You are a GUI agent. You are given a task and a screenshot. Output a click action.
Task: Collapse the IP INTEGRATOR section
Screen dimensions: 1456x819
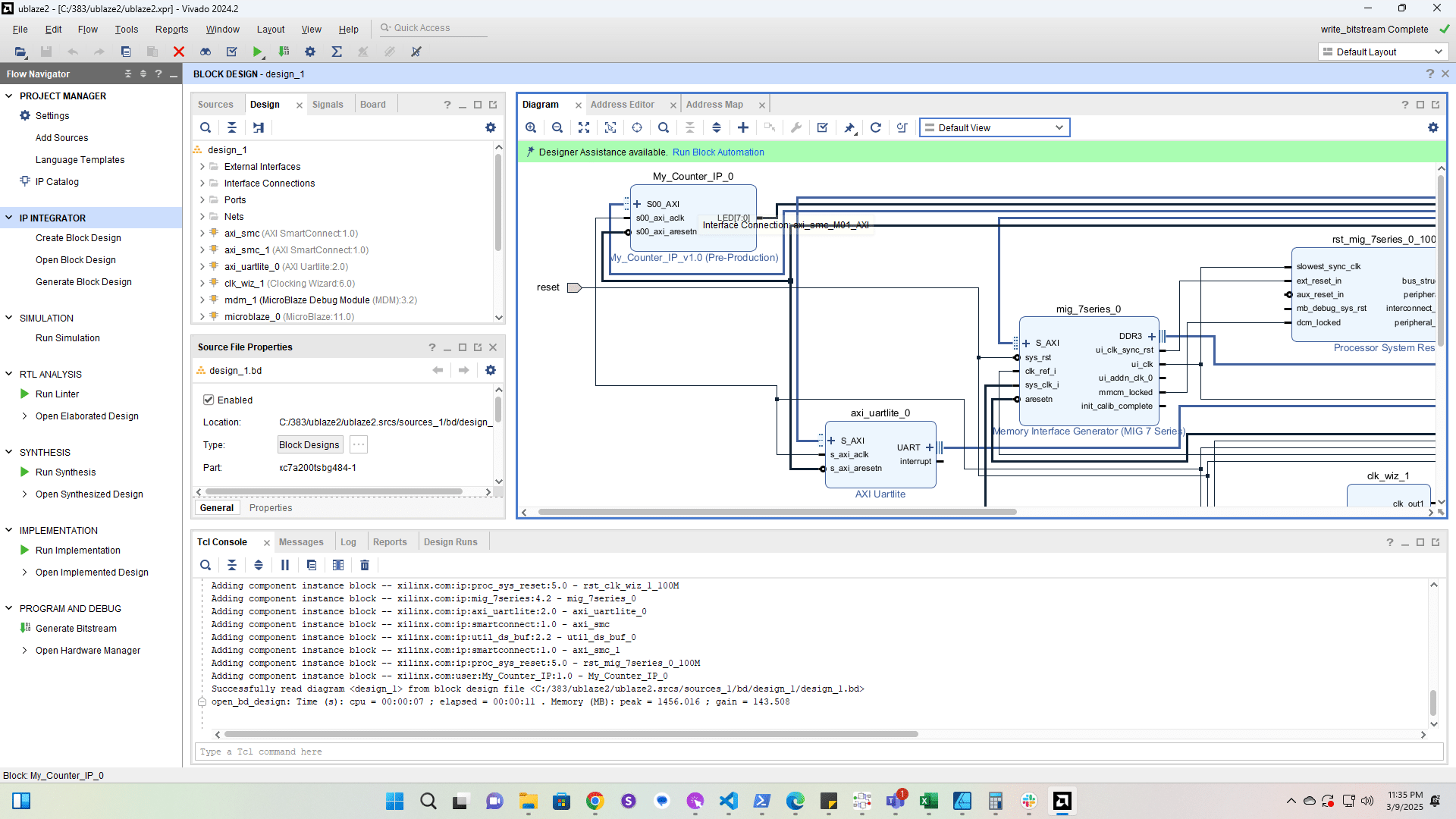pos(9,218)
